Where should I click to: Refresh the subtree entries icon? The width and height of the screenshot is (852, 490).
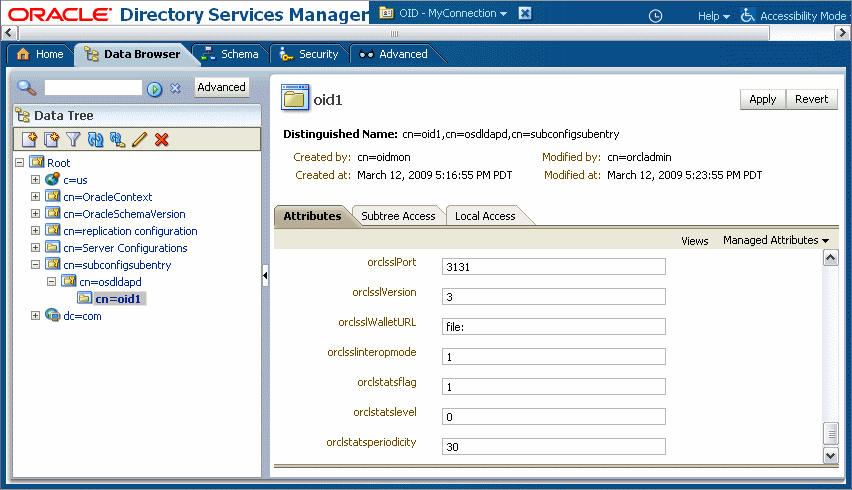point(95,140)
